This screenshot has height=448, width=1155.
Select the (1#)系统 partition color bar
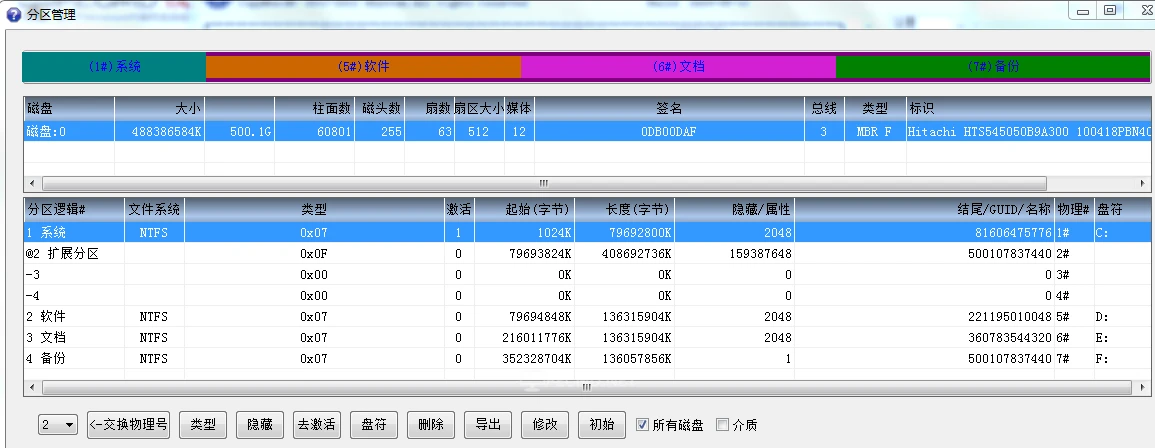(114, 66)
